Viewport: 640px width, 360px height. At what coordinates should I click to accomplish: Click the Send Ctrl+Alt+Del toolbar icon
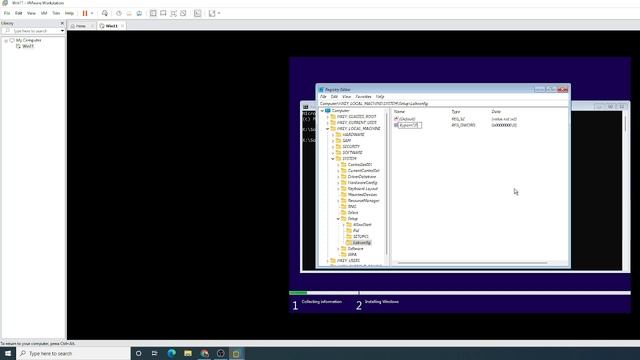[x=105, y=13]
